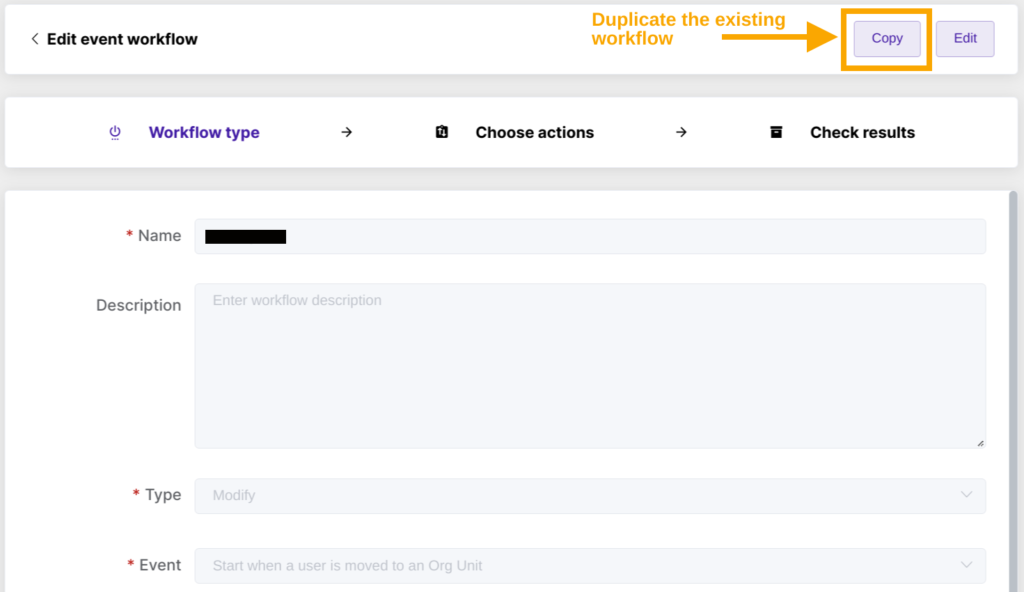Click the Check results archive icon
The height and width of the screenshot is (592, 1024).
click(x=776, y=132)
